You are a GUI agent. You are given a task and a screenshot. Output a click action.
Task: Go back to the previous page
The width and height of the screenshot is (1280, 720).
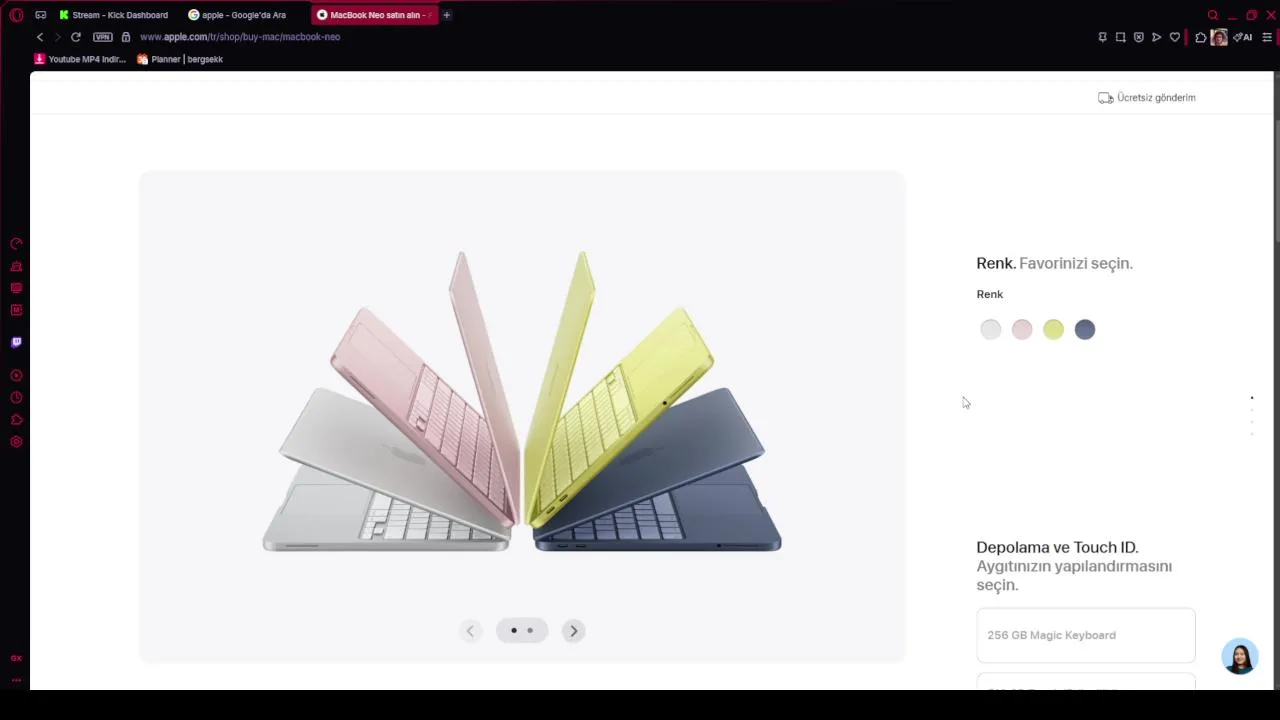click(40, 37)
